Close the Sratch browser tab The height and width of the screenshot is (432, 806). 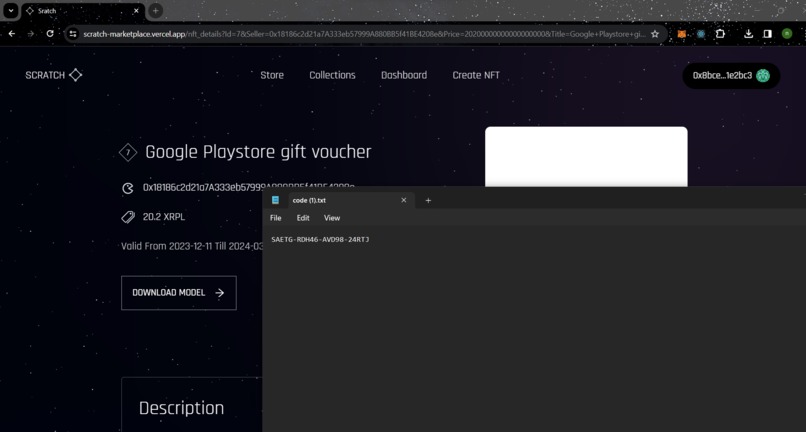pyautogui.click(x=136, y=10)
